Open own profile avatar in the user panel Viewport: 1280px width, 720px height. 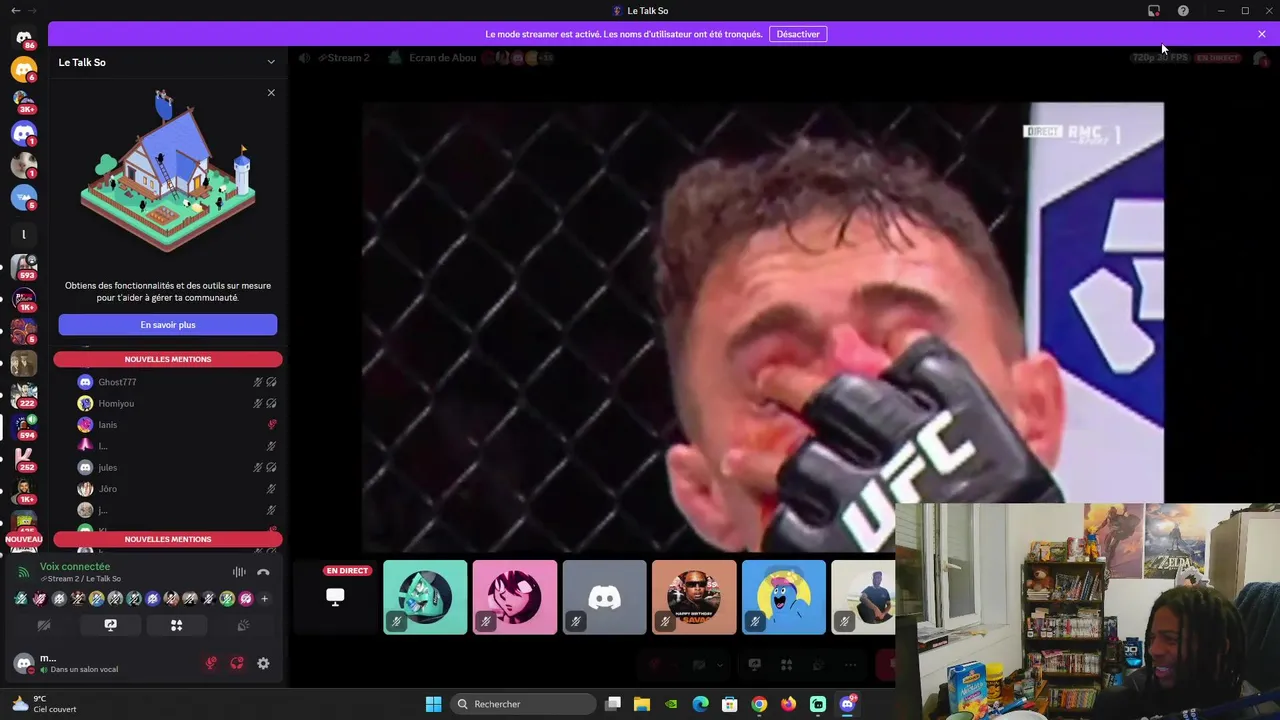24,663
